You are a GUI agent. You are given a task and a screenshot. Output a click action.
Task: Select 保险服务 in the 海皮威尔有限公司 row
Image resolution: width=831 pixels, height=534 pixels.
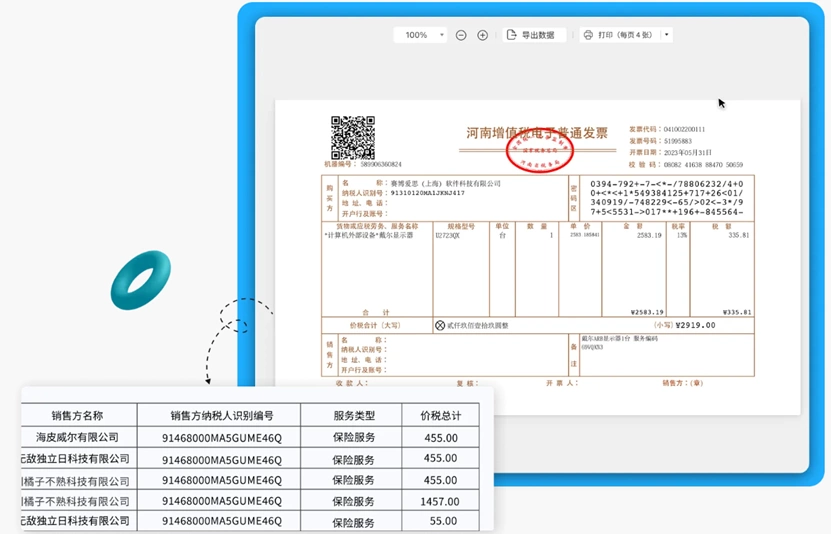coord(353,437)
